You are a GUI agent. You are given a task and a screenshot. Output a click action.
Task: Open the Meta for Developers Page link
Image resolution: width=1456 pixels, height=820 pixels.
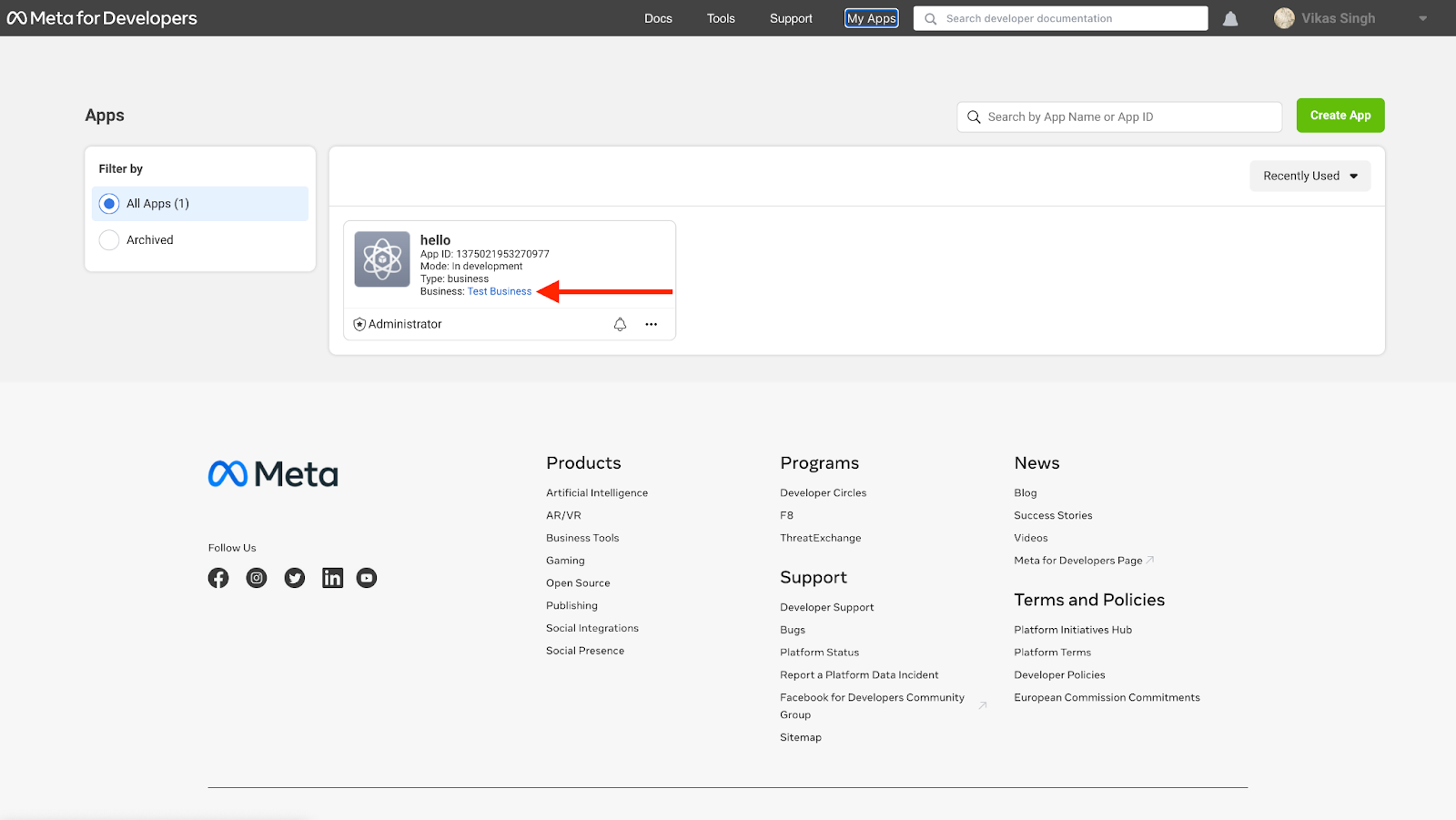pos(1078,561)
